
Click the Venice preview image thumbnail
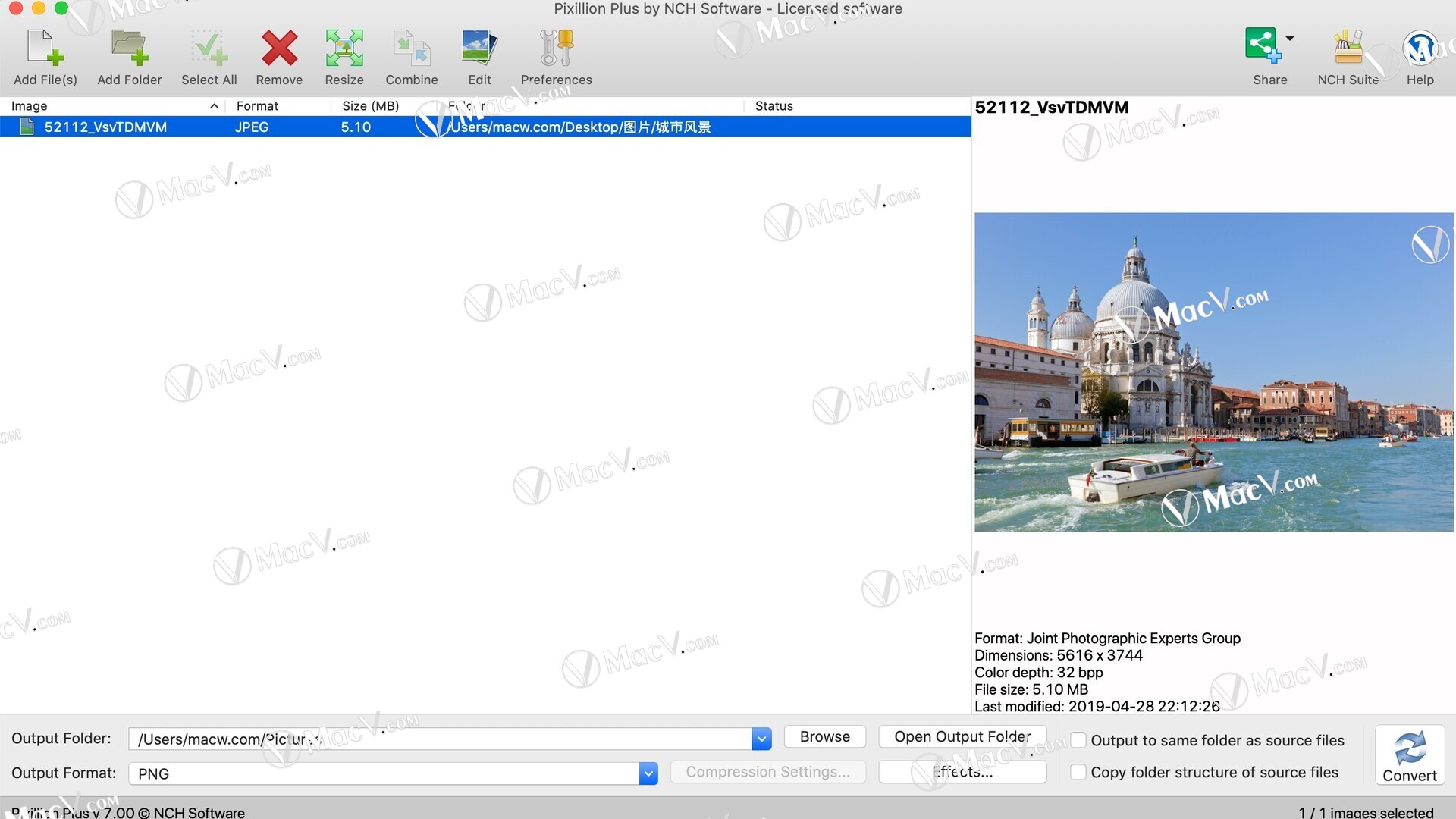tap(1213, 372)
